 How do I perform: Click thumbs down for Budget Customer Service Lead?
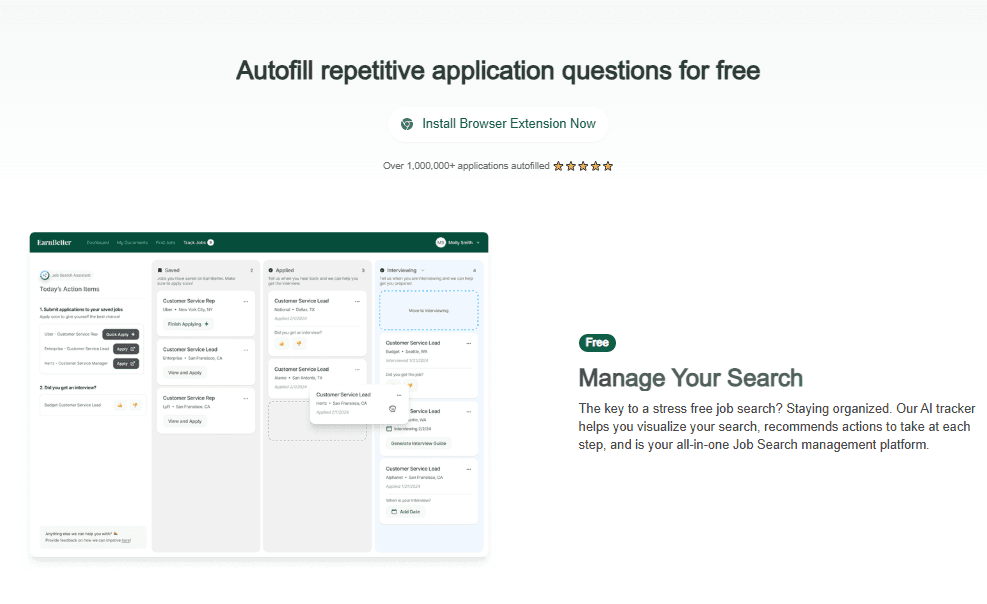[x=133, y=405]
